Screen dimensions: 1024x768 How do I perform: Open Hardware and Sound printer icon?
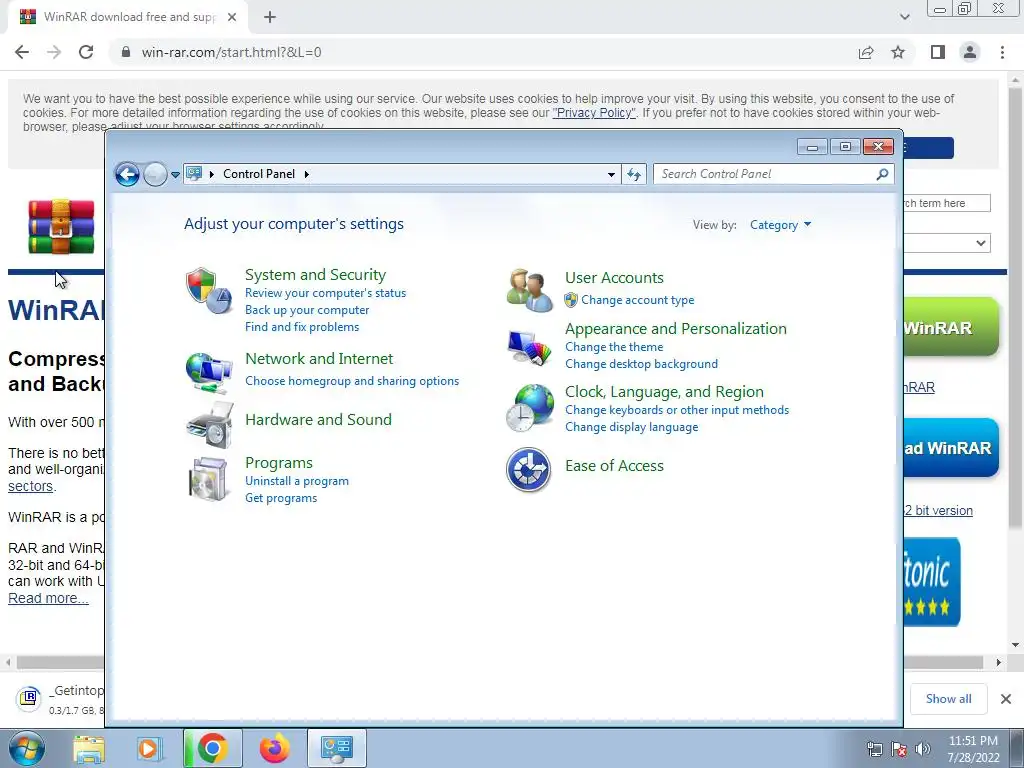tap(210, 425)
